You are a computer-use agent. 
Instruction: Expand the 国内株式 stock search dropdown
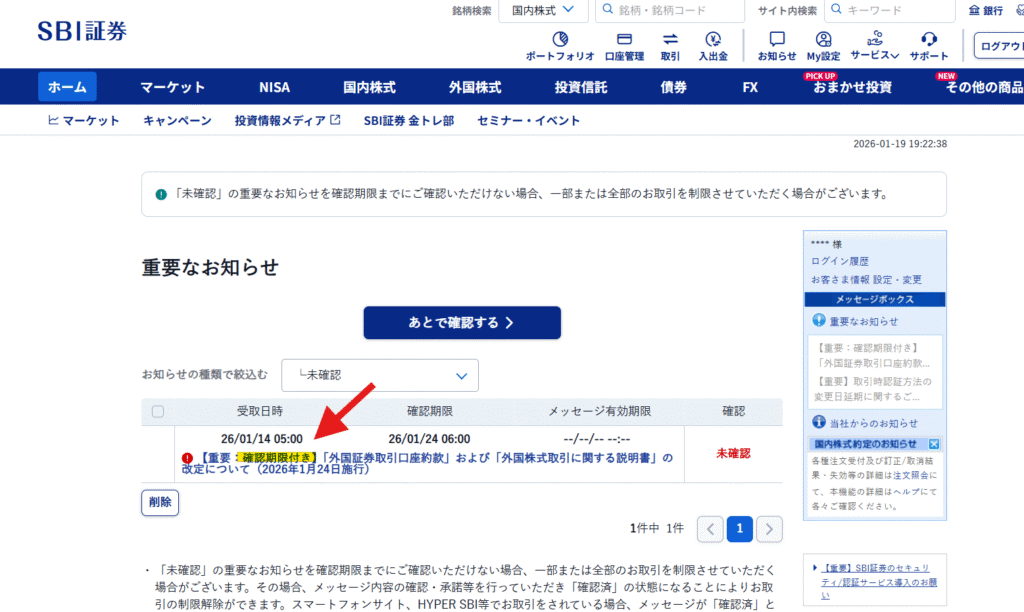coord(543,11)
